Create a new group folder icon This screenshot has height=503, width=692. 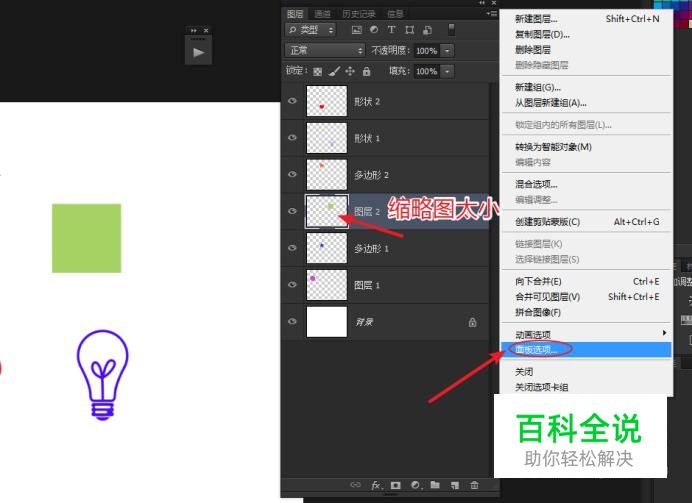pos(435,485)
